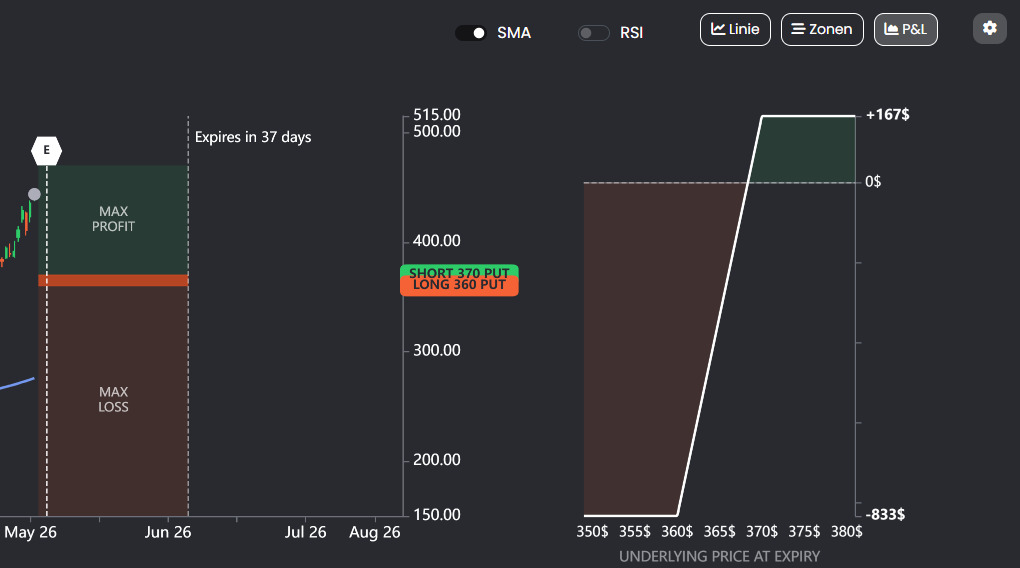The width and height of the screenshot is (1020, 568).
Task: Click the gray current-price dot on chart
Action: tap(34, 194)
